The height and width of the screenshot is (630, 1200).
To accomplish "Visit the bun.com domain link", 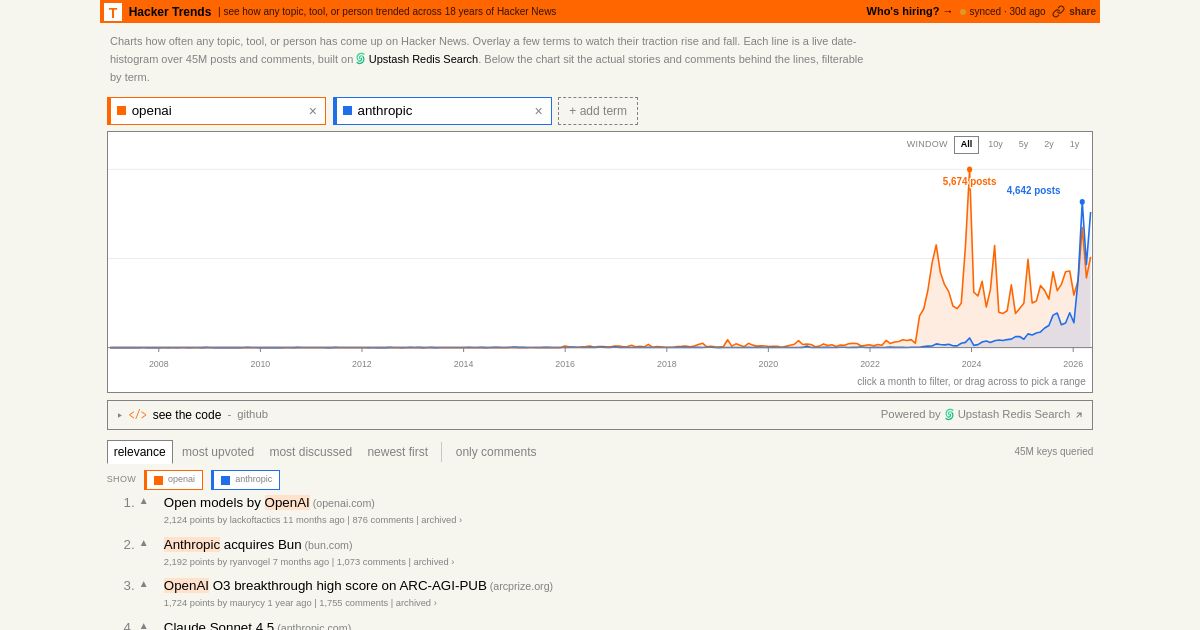I will (329, 545).
